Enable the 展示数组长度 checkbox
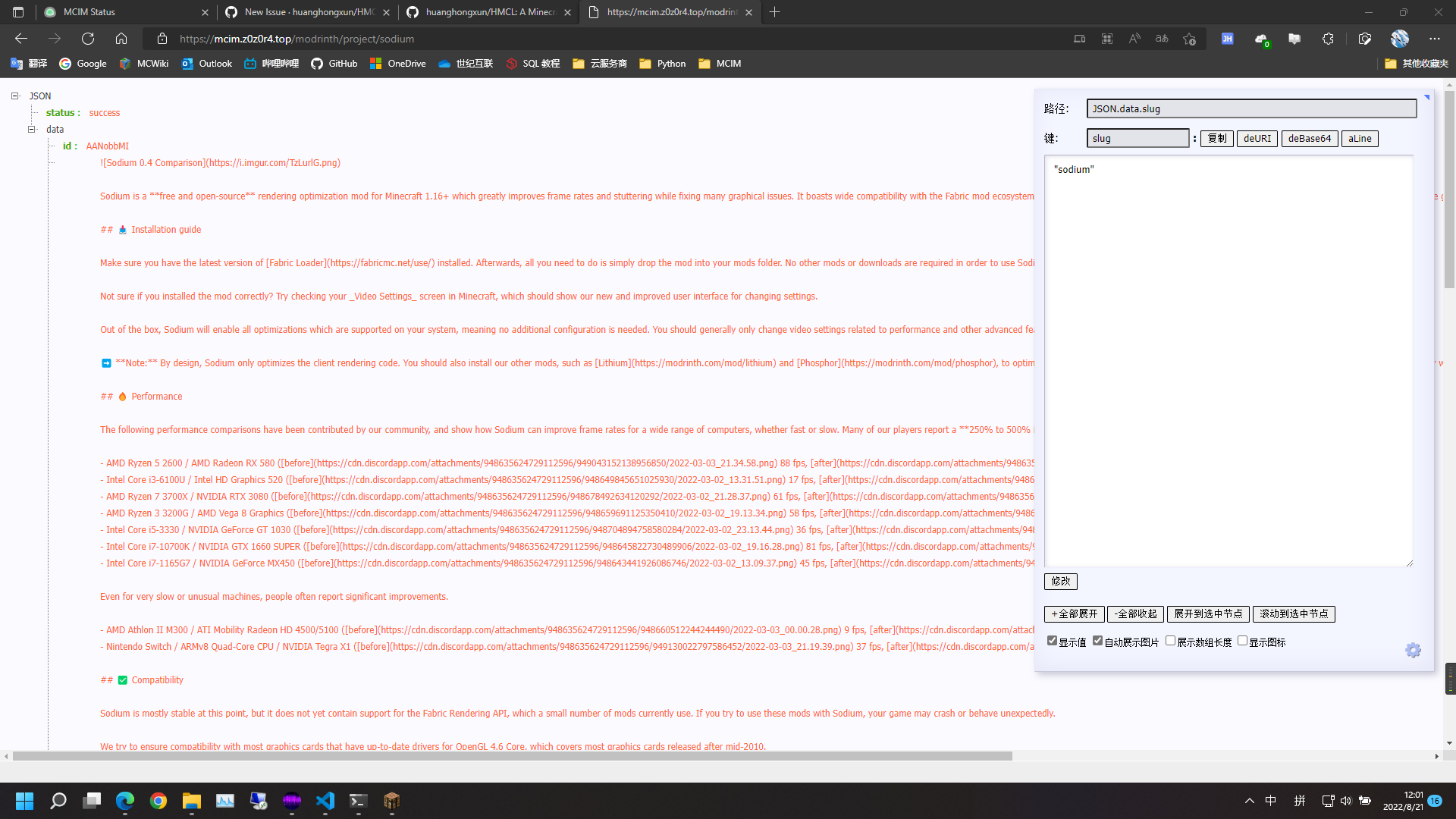1456x819 pixels. coord(1170,641)
